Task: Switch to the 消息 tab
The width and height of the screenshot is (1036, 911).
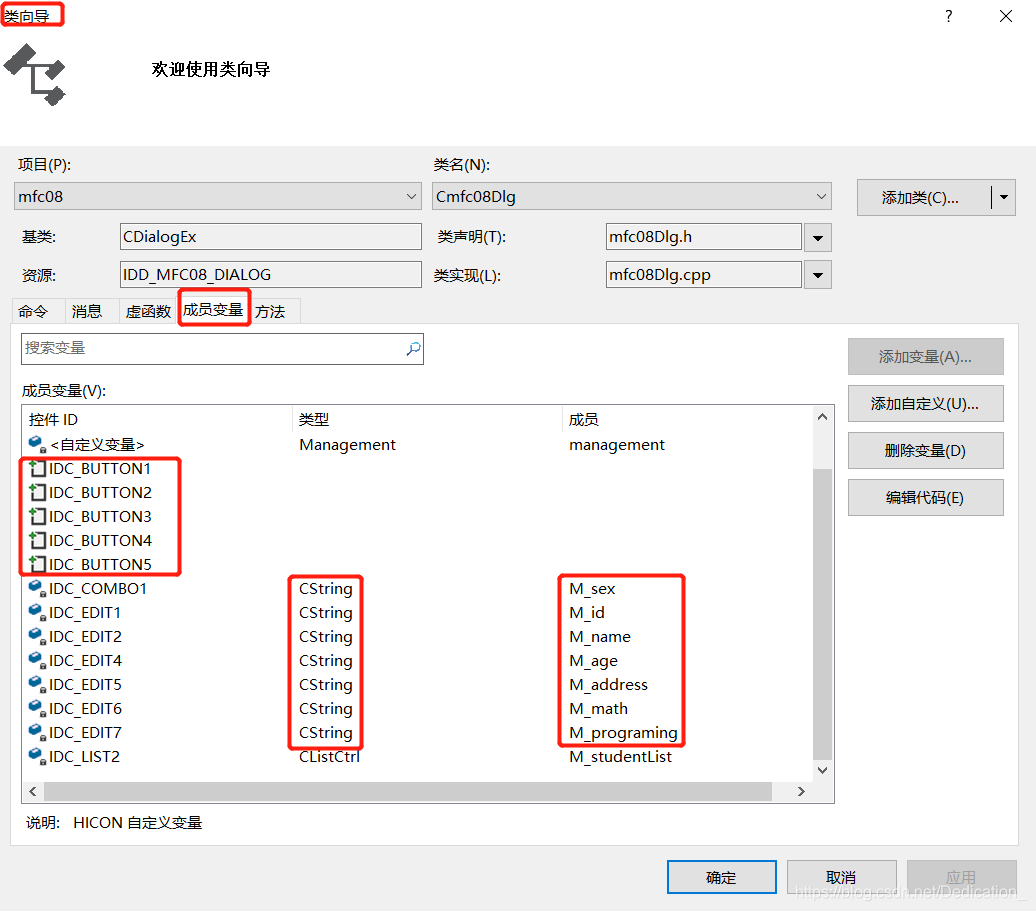Action: point(87,311)
